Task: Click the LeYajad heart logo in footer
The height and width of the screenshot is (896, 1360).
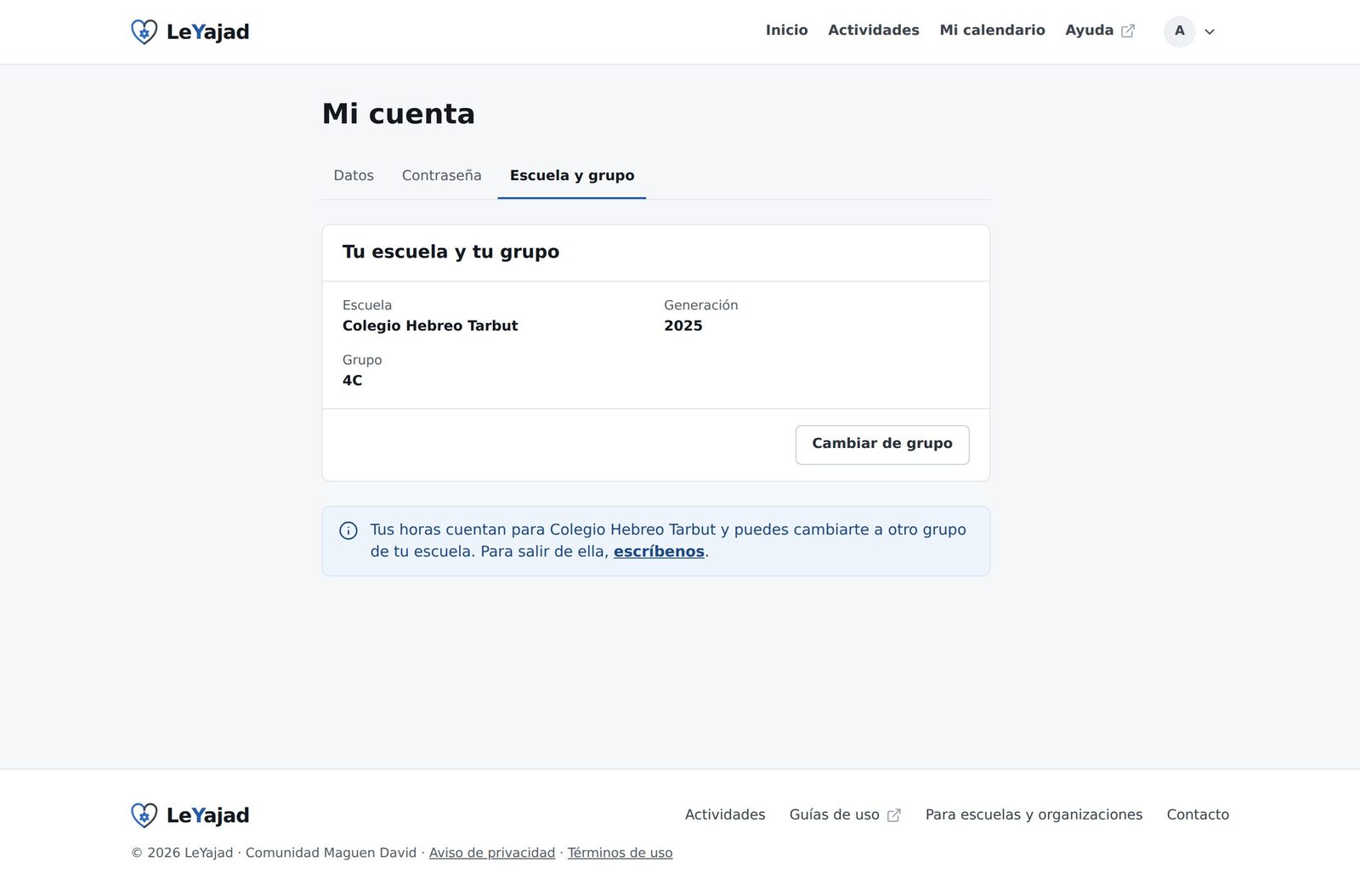Action: coord(144,815)
